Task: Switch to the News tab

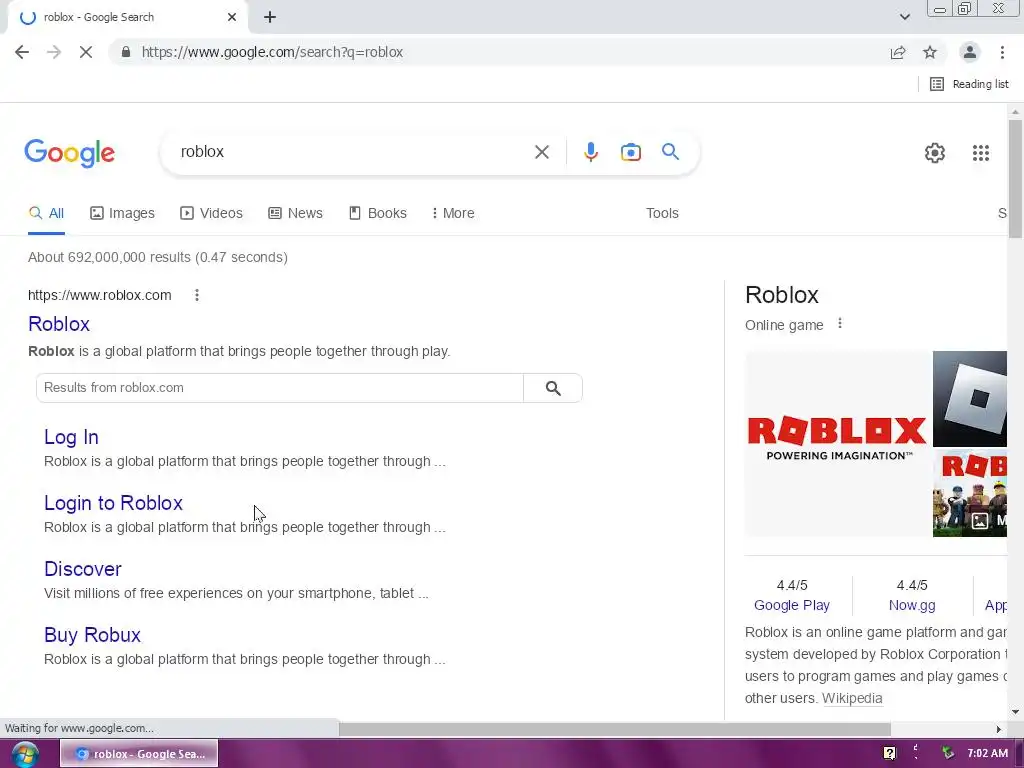Action: pyautogui.click(x=295, y=214)
